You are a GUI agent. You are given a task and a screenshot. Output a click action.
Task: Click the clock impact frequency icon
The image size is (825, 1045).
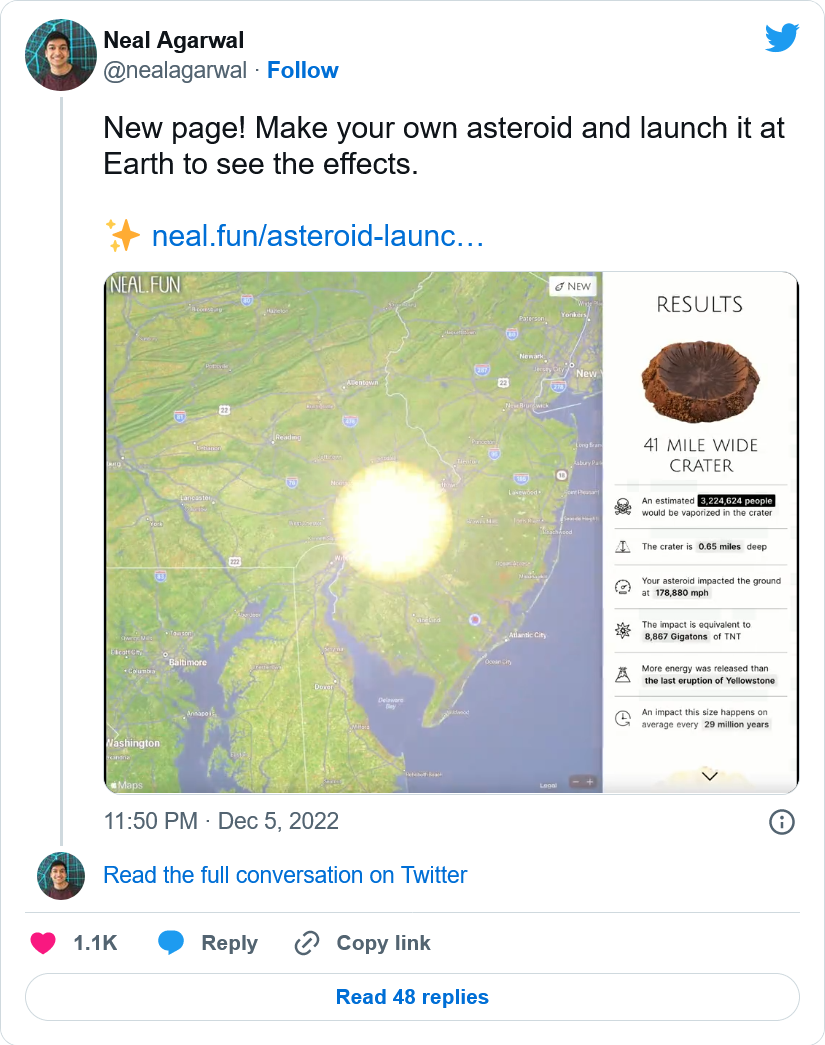tap(623, 717)
